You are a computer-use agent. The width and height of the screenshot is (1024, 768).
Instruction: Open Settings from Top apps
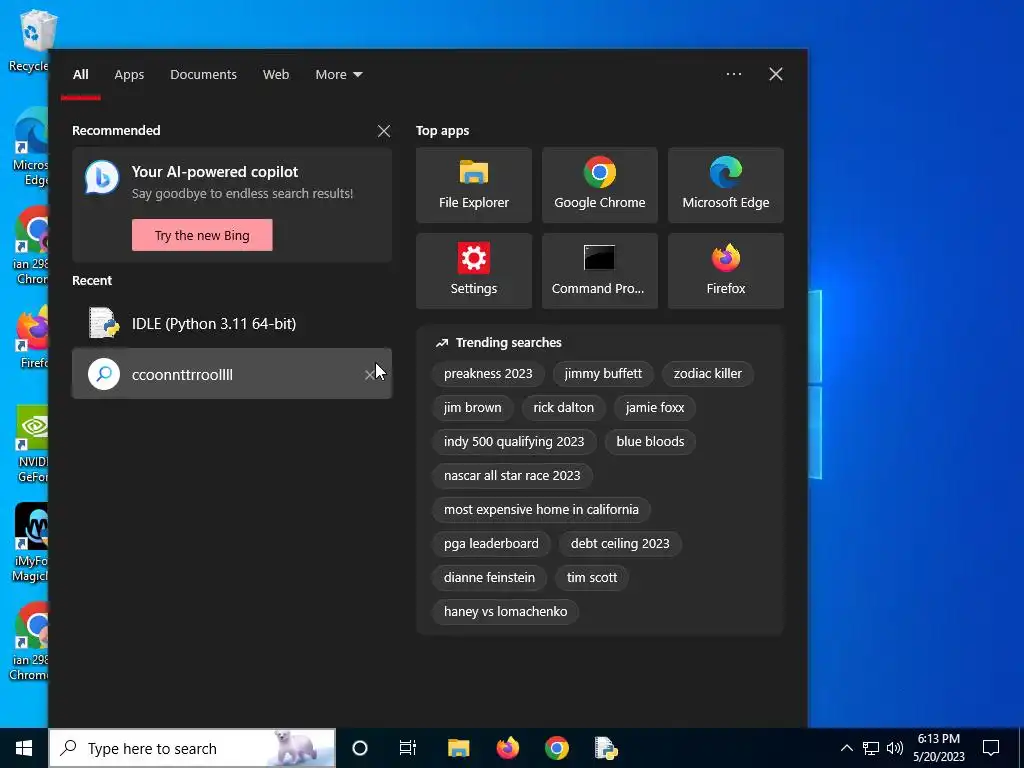(x=473, y=271)
